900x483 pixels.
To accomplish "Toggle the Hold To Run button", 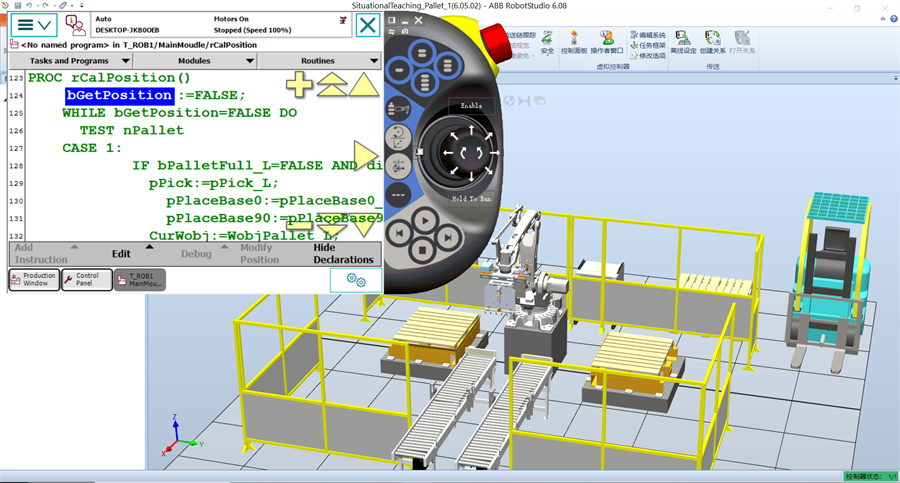I will point(472,199).
